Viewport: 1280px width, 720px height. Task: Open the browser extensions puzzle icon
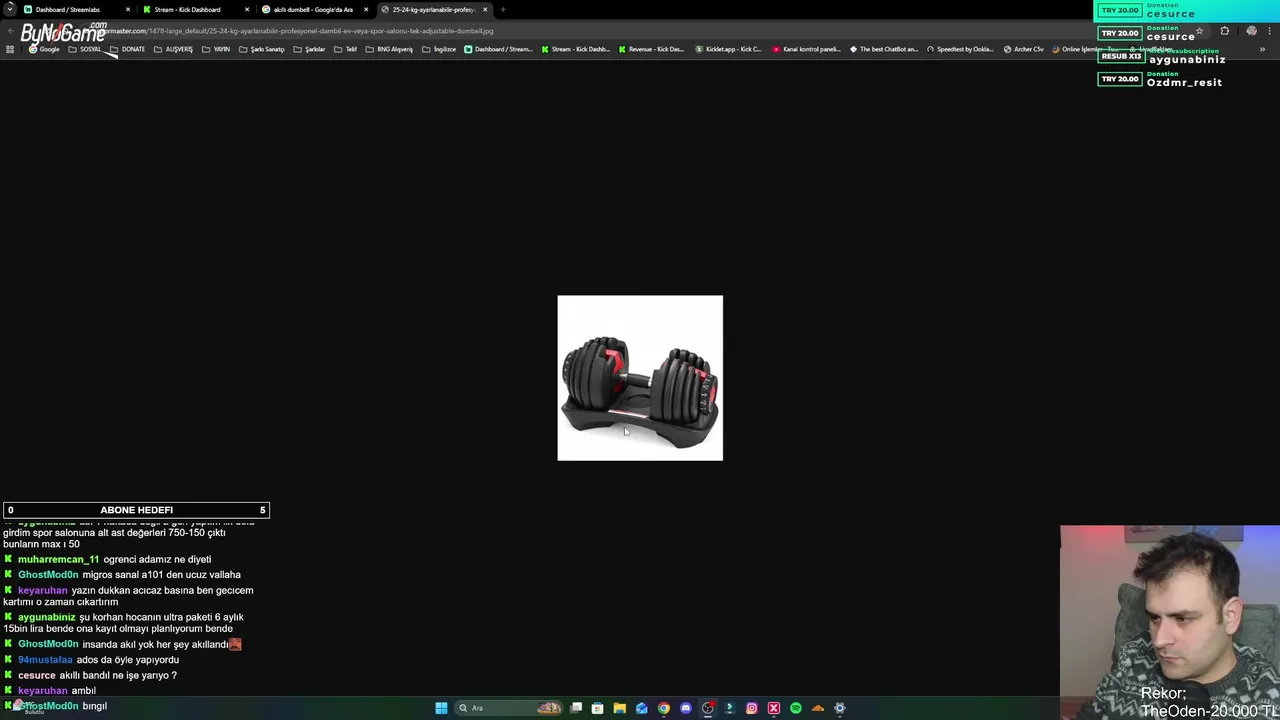(1225, 31)
